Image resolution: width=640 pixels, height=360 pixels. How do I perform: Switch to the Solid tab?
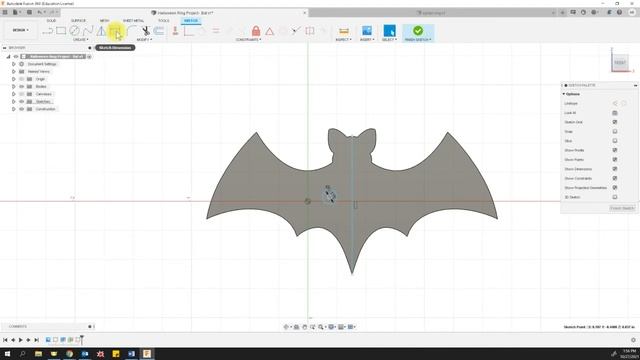click(x=51, y=20)
